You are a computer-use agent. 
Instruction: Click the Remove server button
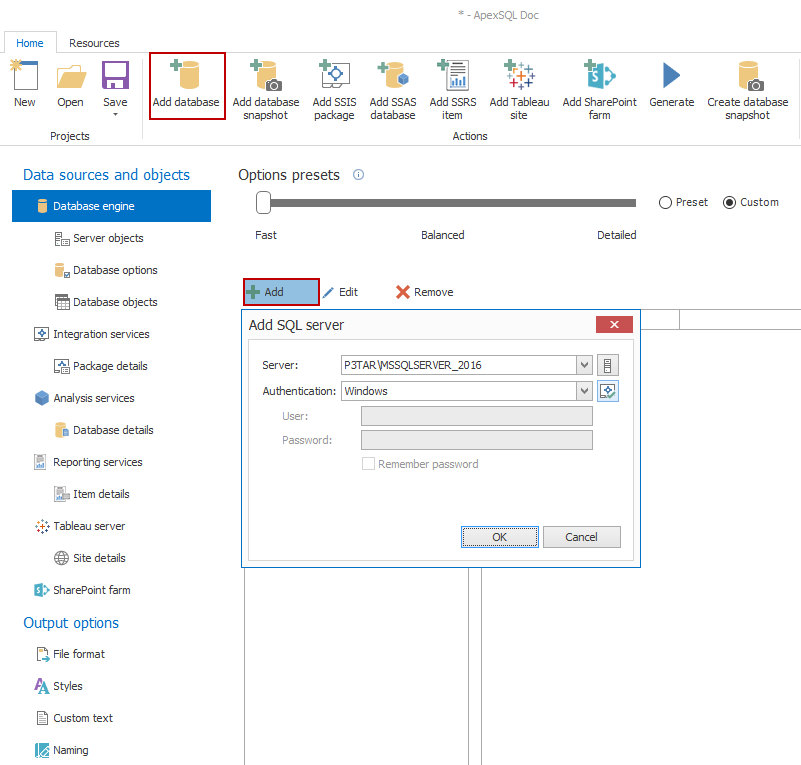(424, 292)
